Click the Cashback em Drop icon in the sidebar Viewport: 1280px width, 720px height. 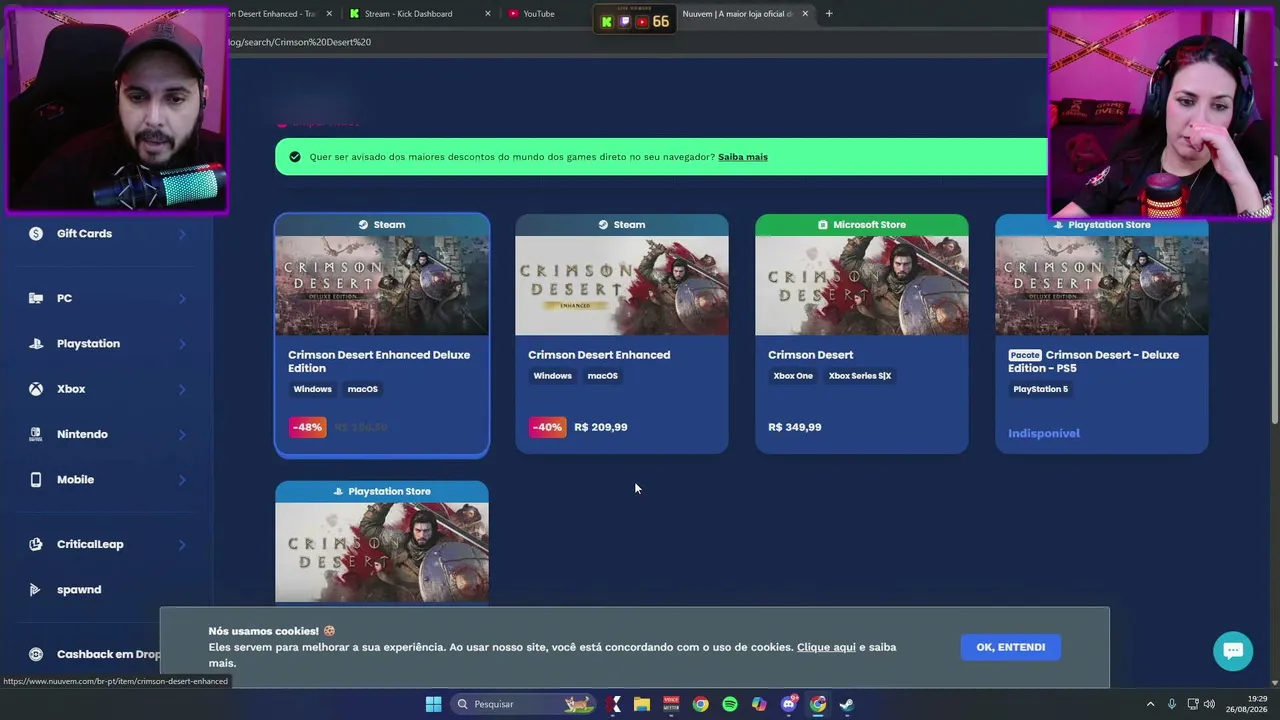pyautogui.click(x=36, y=654)
